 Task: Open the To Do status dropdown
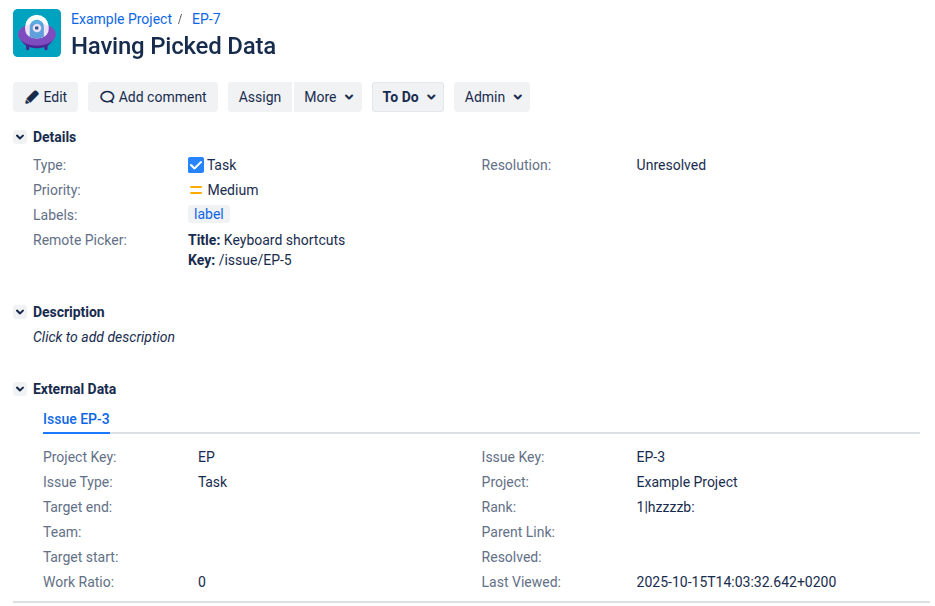pos(408,97)
